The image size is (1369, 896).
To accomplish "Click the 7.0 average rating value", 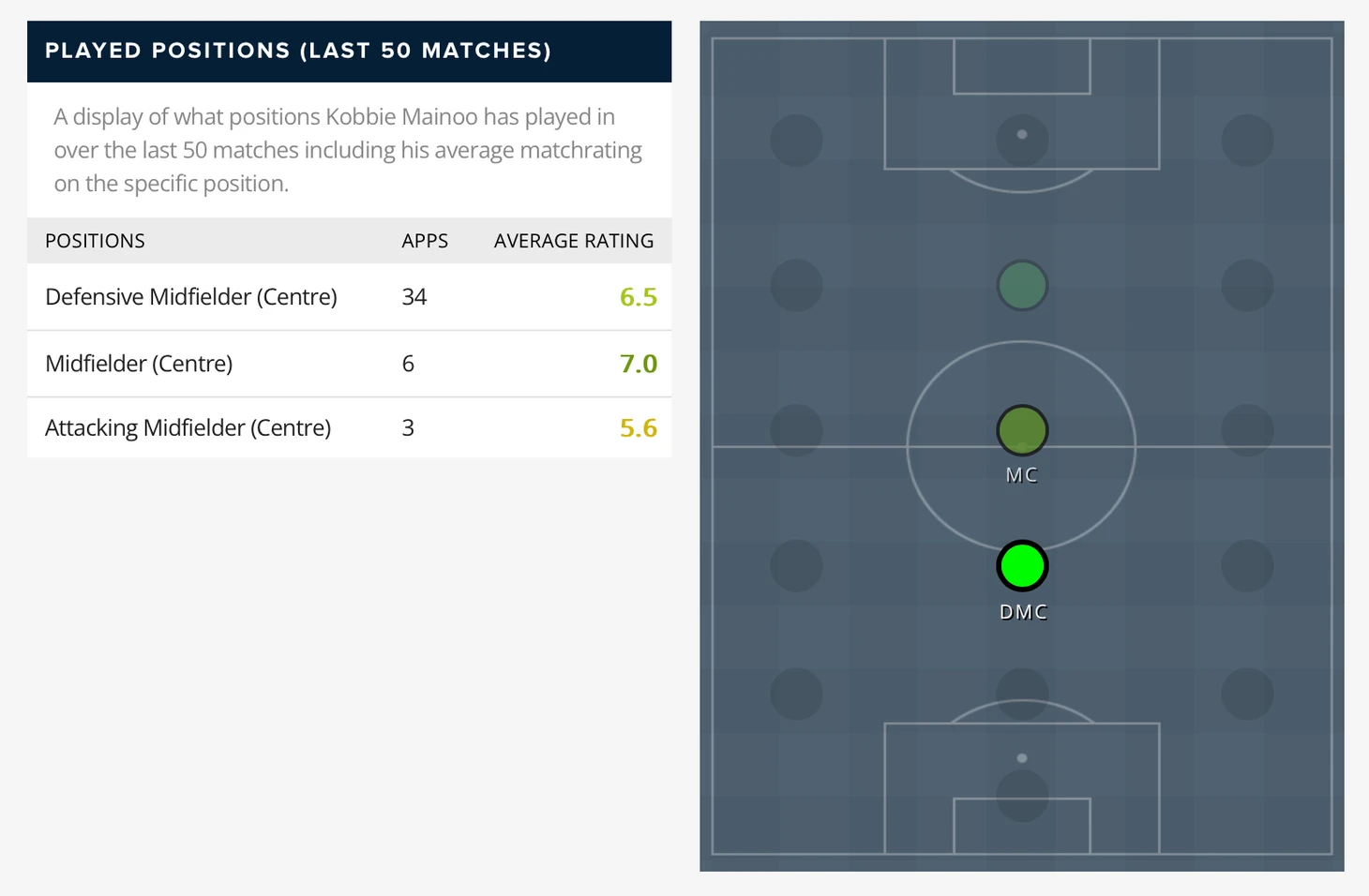I will point(639,364).
